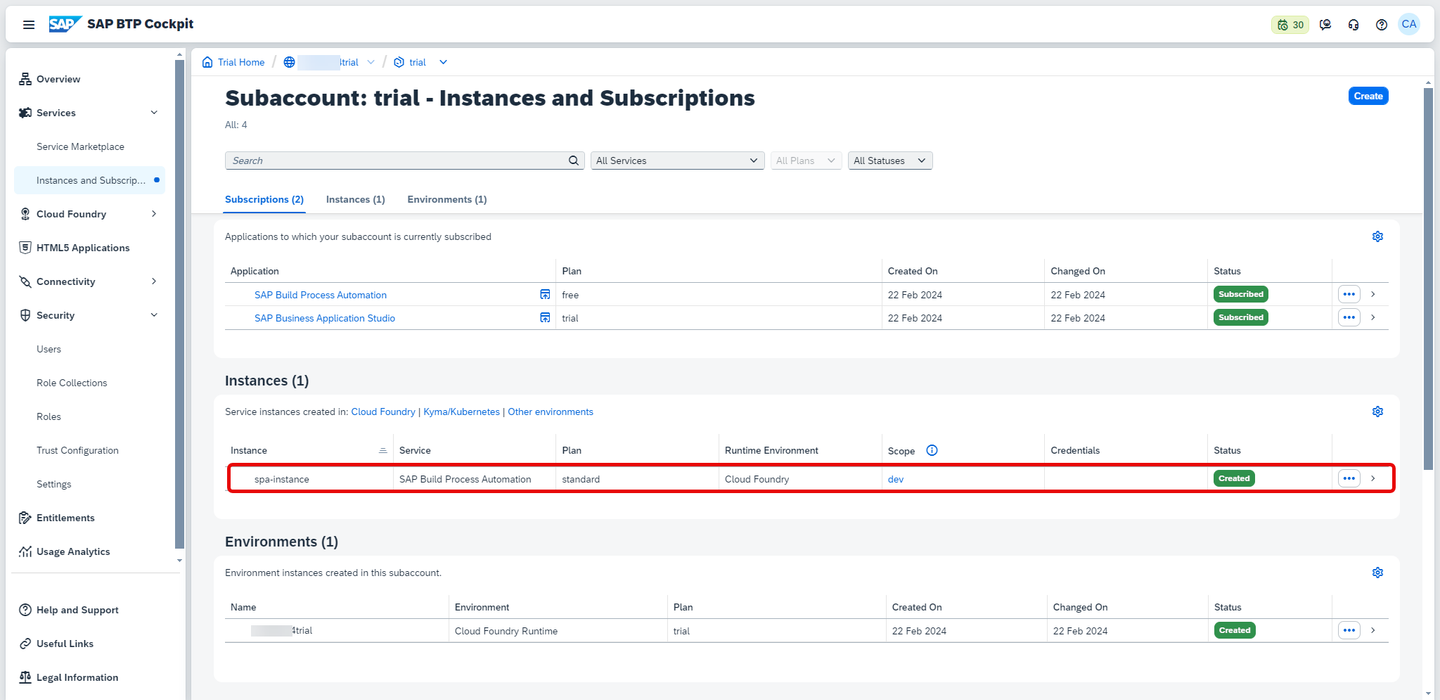
Task: Switch to the Instances (1) tab
Action: 355,199
